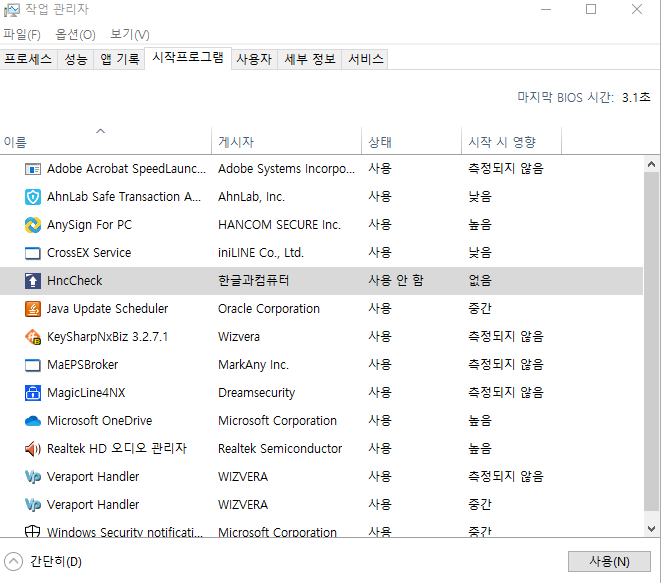
Task: Select the HncCheck entry name
Action: (x=75, y=281)
